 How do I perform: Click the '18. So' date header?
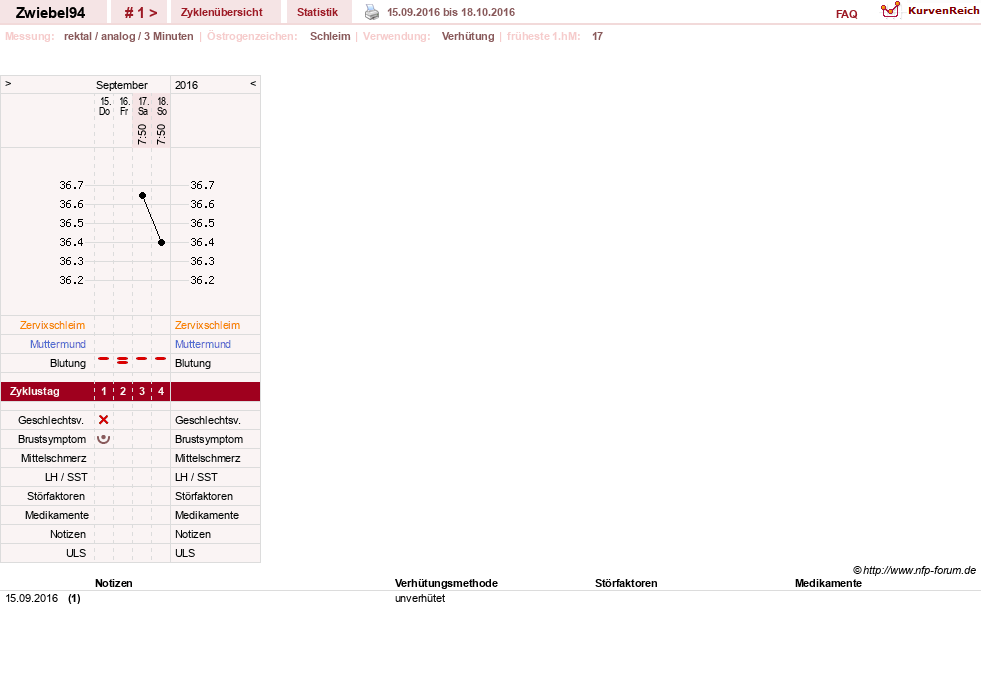coord(162,106)
